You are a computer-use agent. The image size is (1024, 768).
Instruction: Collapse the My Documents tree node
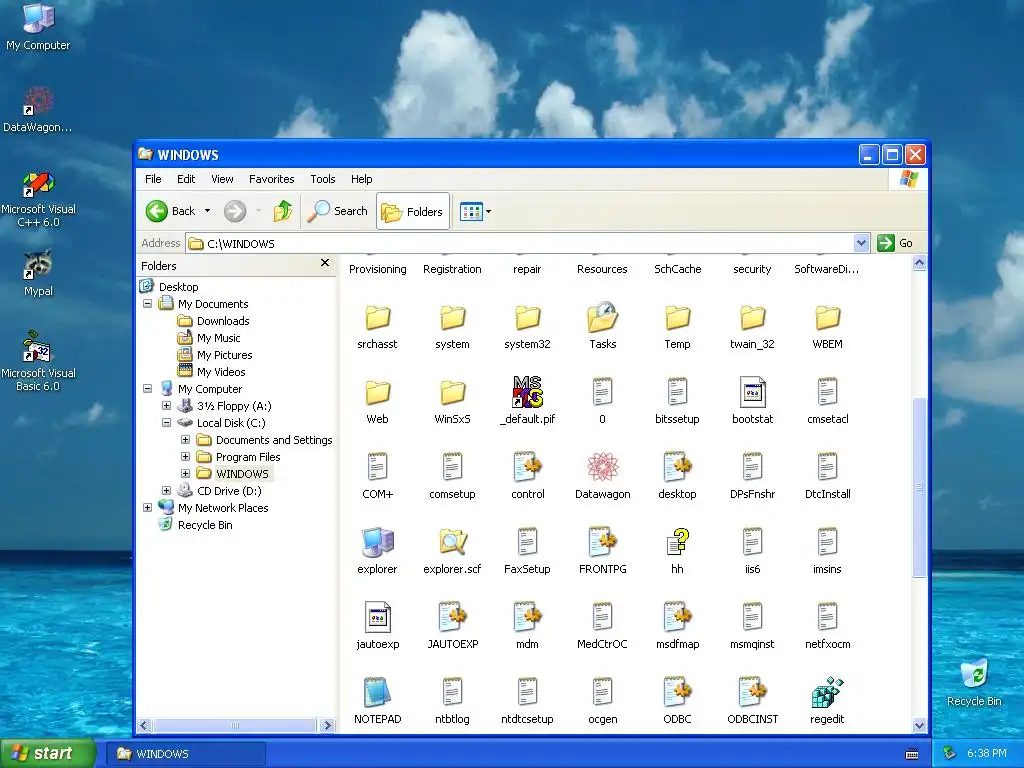[148, 304]
